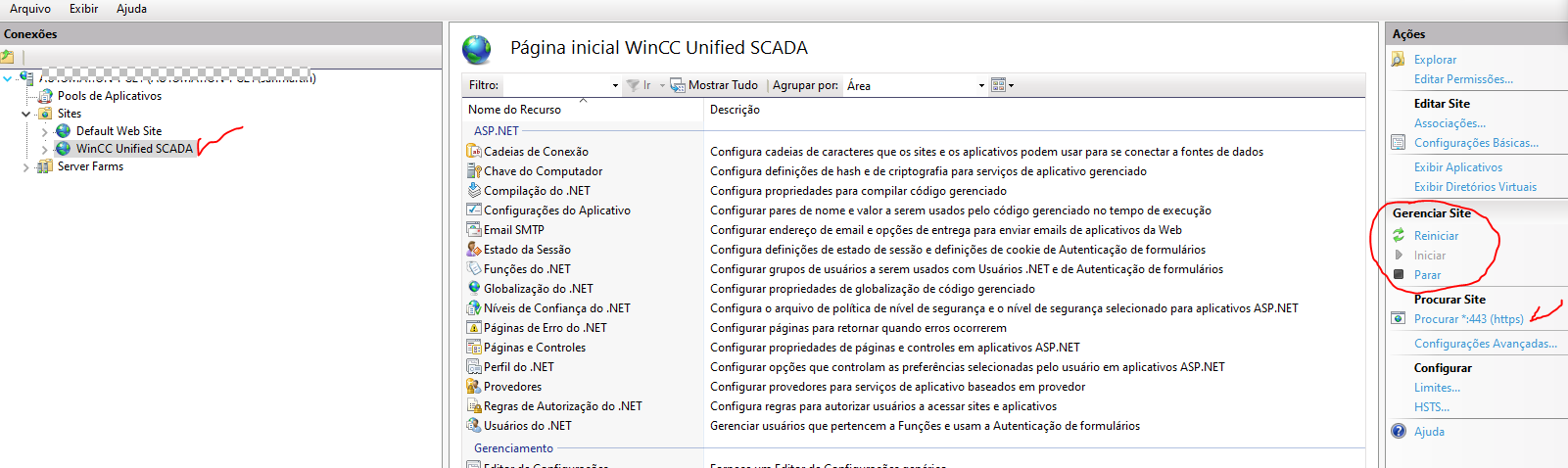Viewport: 1568px width, 468px height.
Task: Expand the Server Farms node
Action: [x=26, y=166]
